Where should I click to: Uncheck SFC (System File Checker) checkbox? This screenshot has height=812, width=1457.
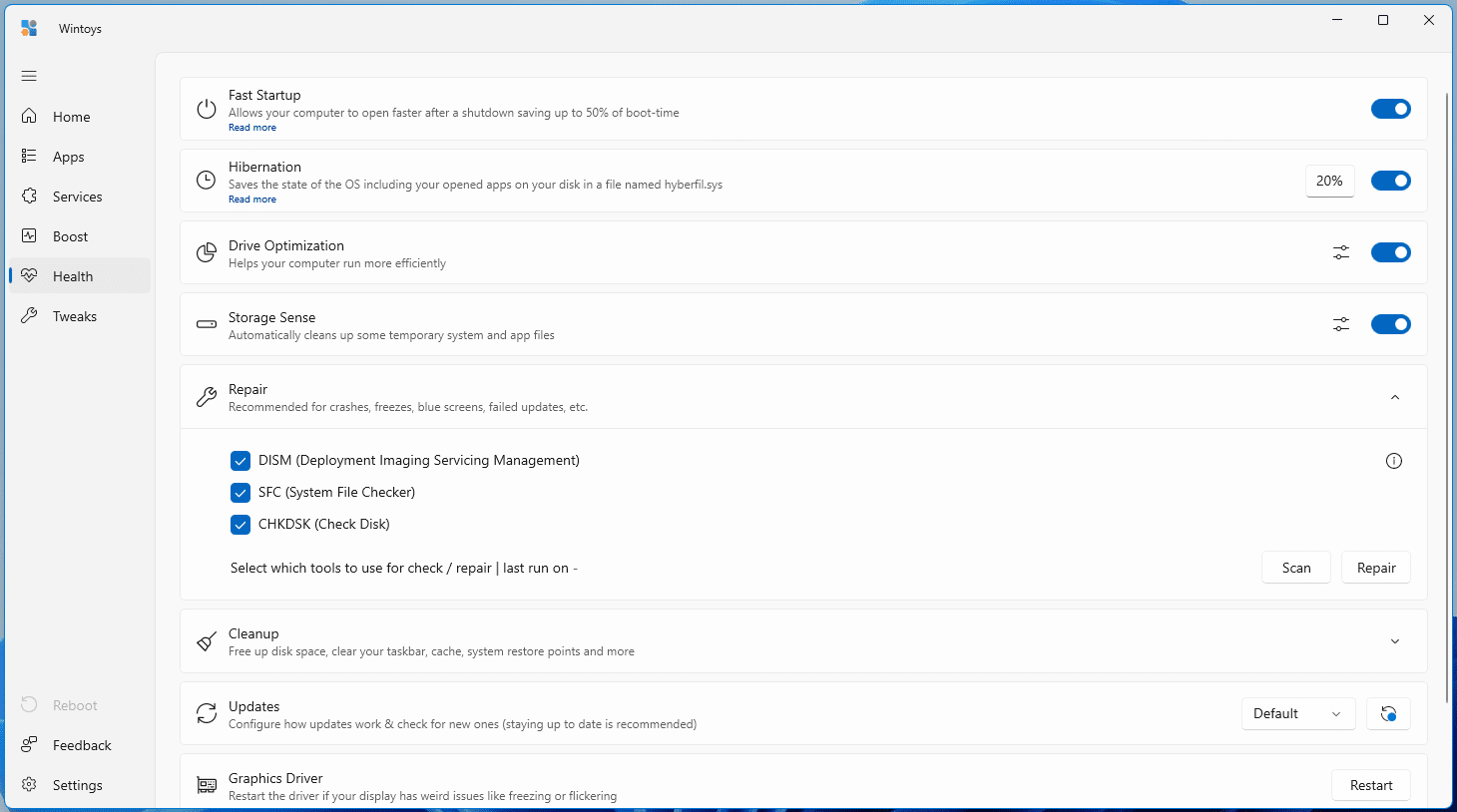coord(241,493)
